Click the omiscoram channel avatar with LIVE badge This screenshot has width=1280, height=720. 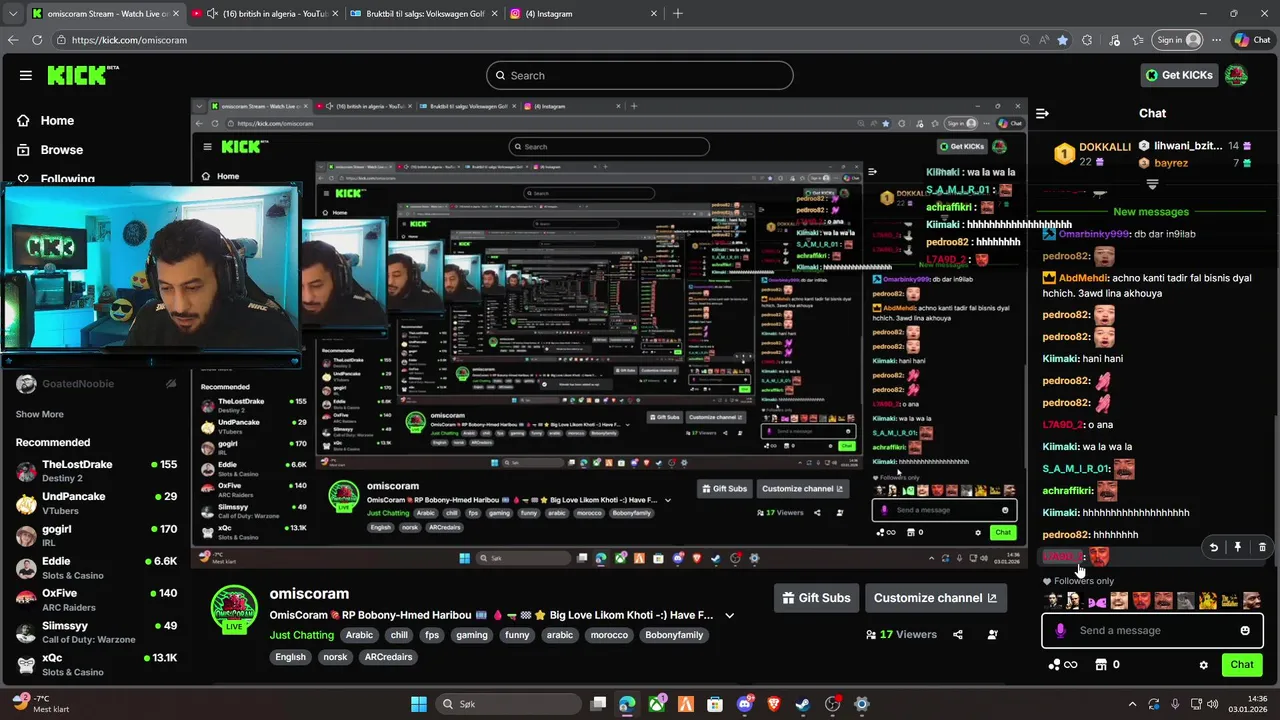[x=234, y=610]
